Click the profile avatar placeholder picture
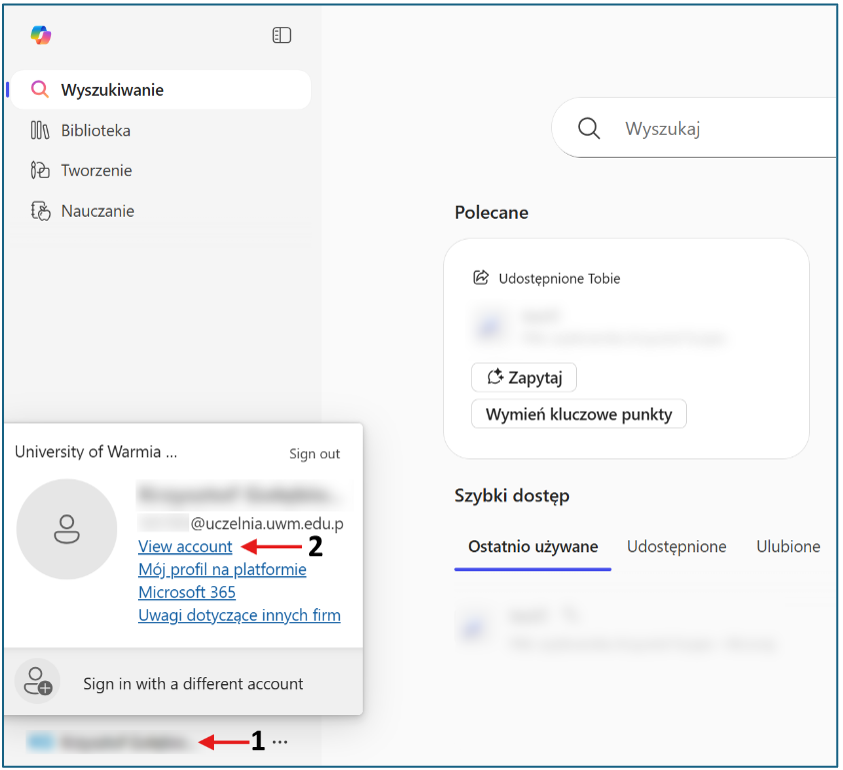 pyautogui.click(x=67, y=529)
